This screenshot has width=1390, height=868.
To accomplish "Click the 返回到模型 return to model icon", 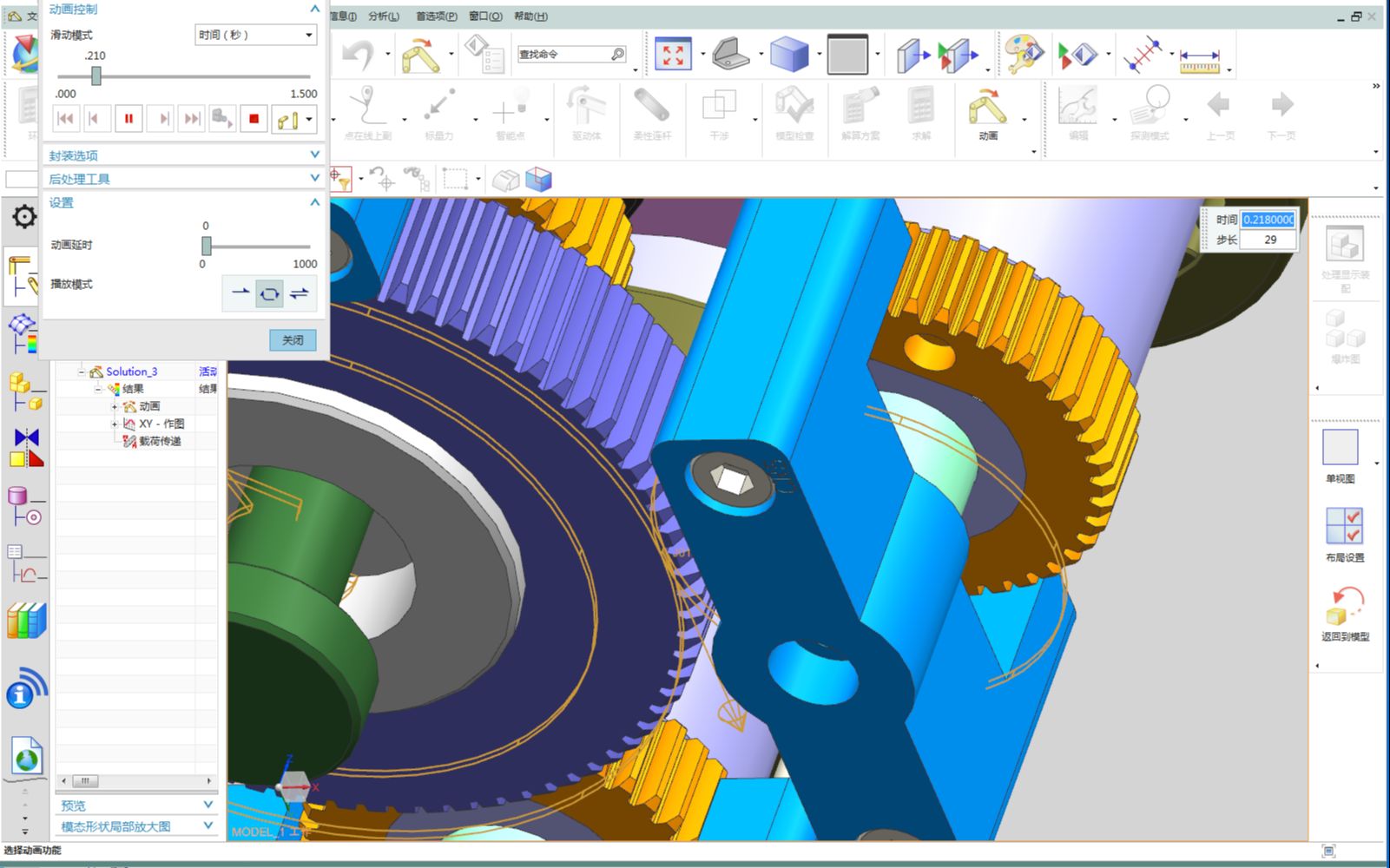I will pyautogui.click(x=1345, y=606).
